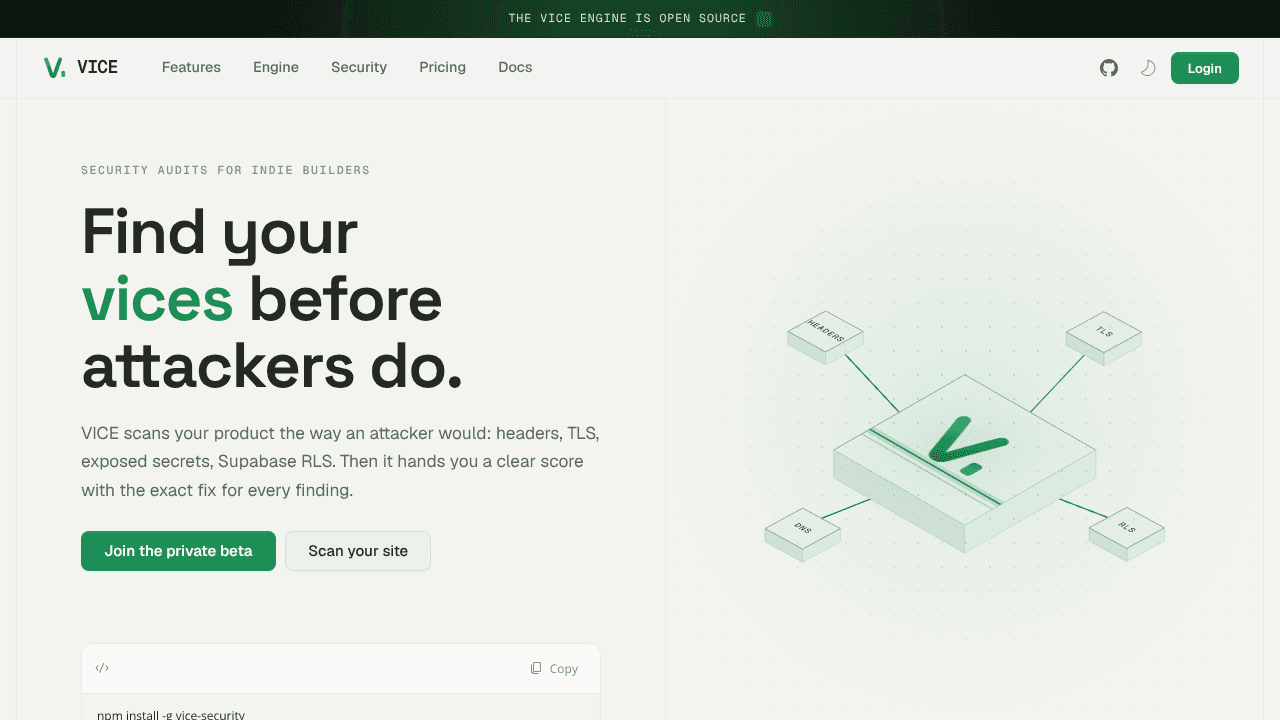Open the Security nav item
This screenshot has height=720, width=1280.
359,67
